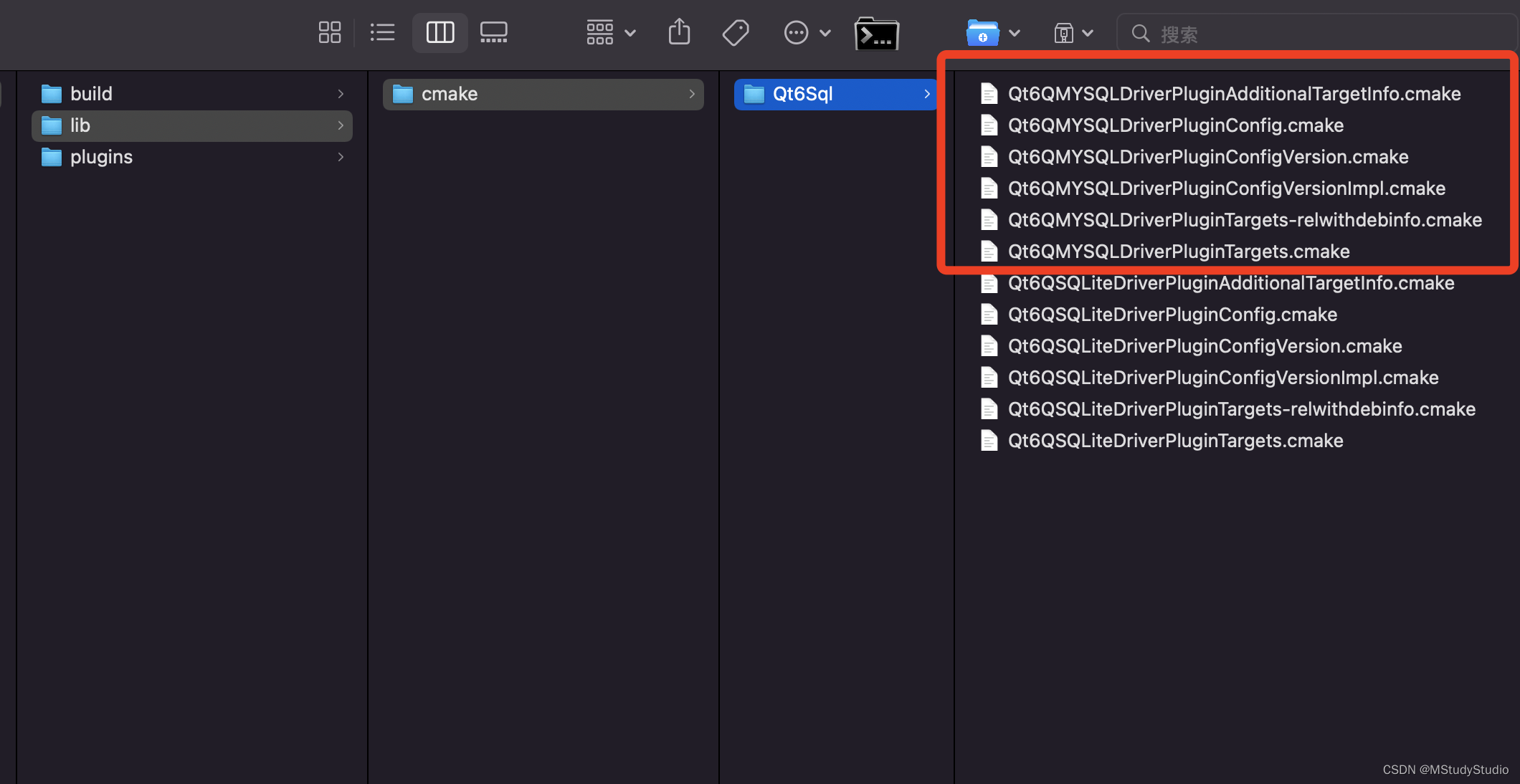Expand the chevron beside the archive icon
The height and width of the screenshot is (784, 1520).
pyautogui.click(x=1088, y=33)
